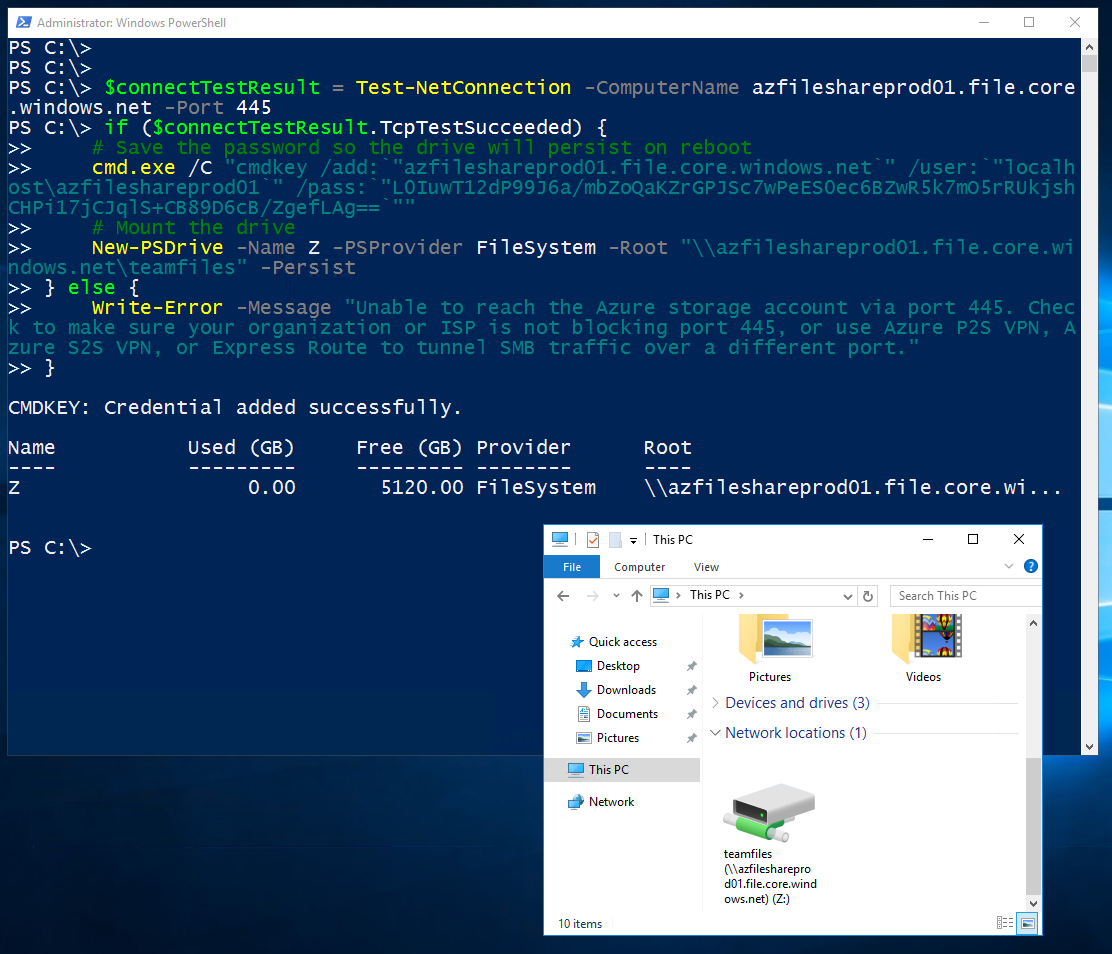Click the PowerShell icon in the window title bar
This screenshot has height=954, width=1112.
tap(23, 22)
